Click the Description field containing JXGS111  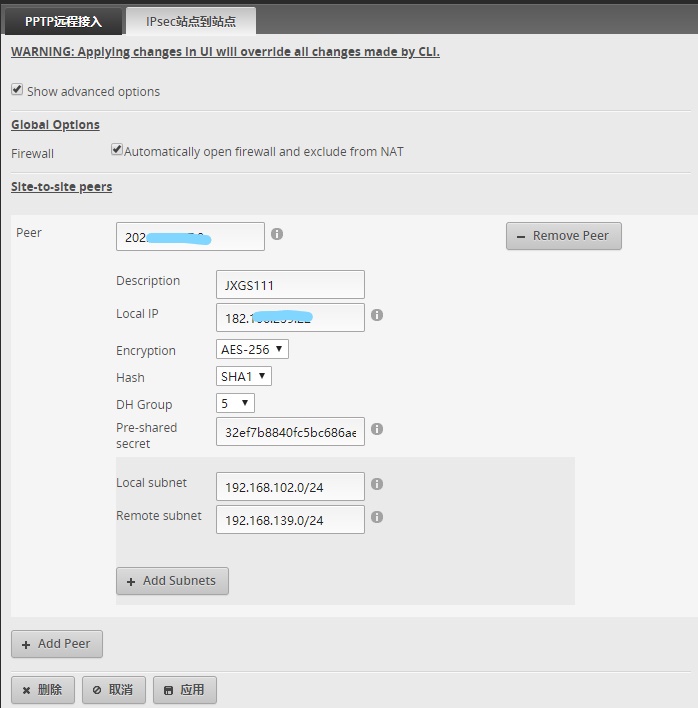click(290, 284)
